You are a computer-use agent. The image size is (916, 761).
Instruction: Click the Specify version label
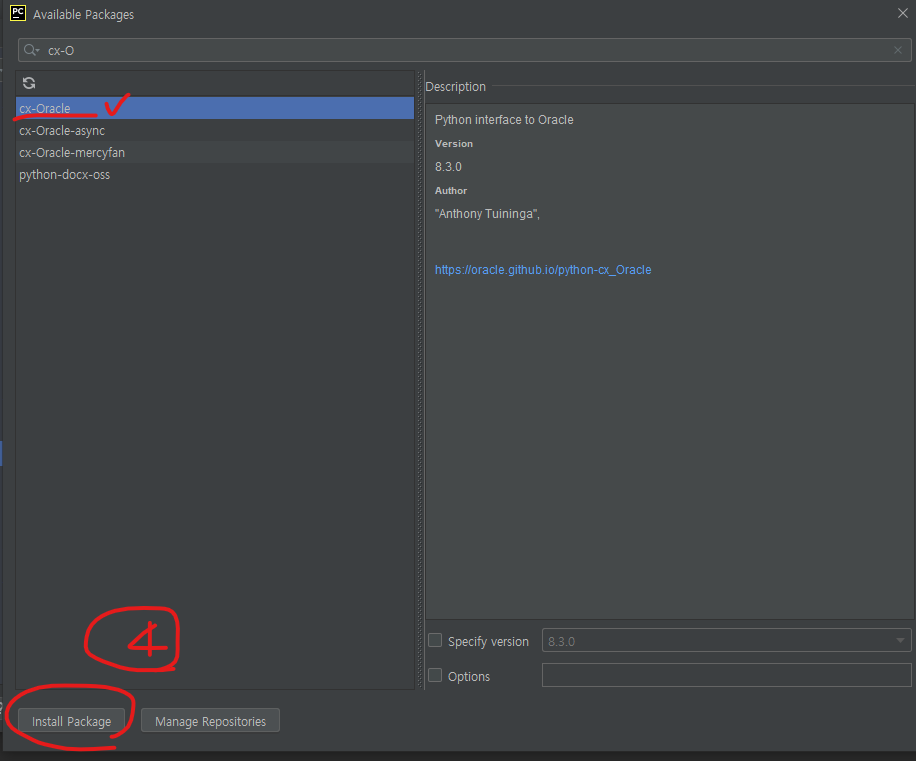(488, 641)
